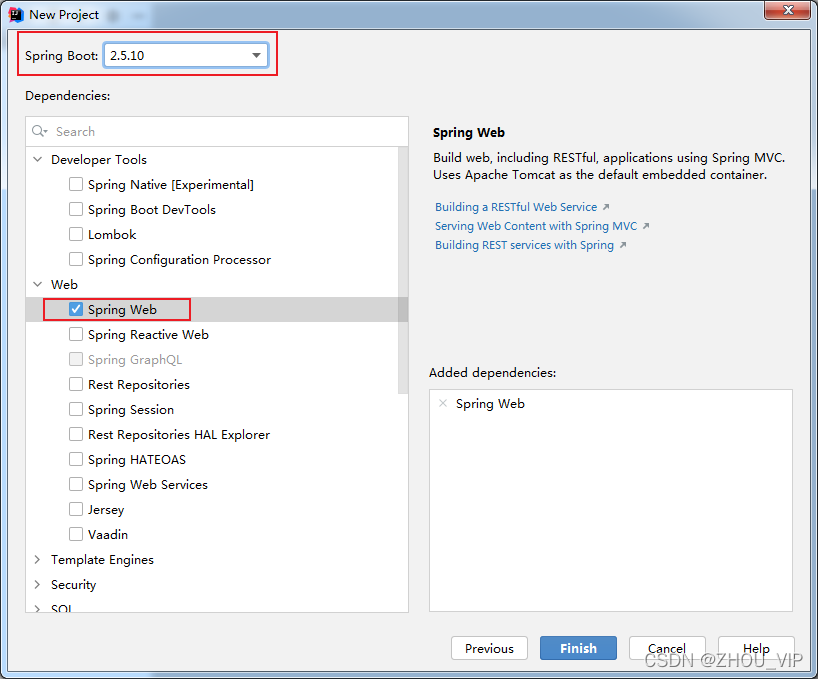Check the Spring Reactive Web checkbox
818x679 pixels.
[76, 334]
